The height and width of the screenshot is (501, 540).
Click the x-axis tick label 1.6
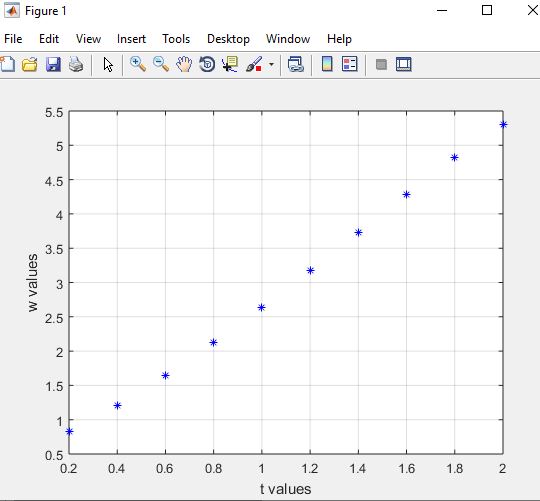point(406,469)
